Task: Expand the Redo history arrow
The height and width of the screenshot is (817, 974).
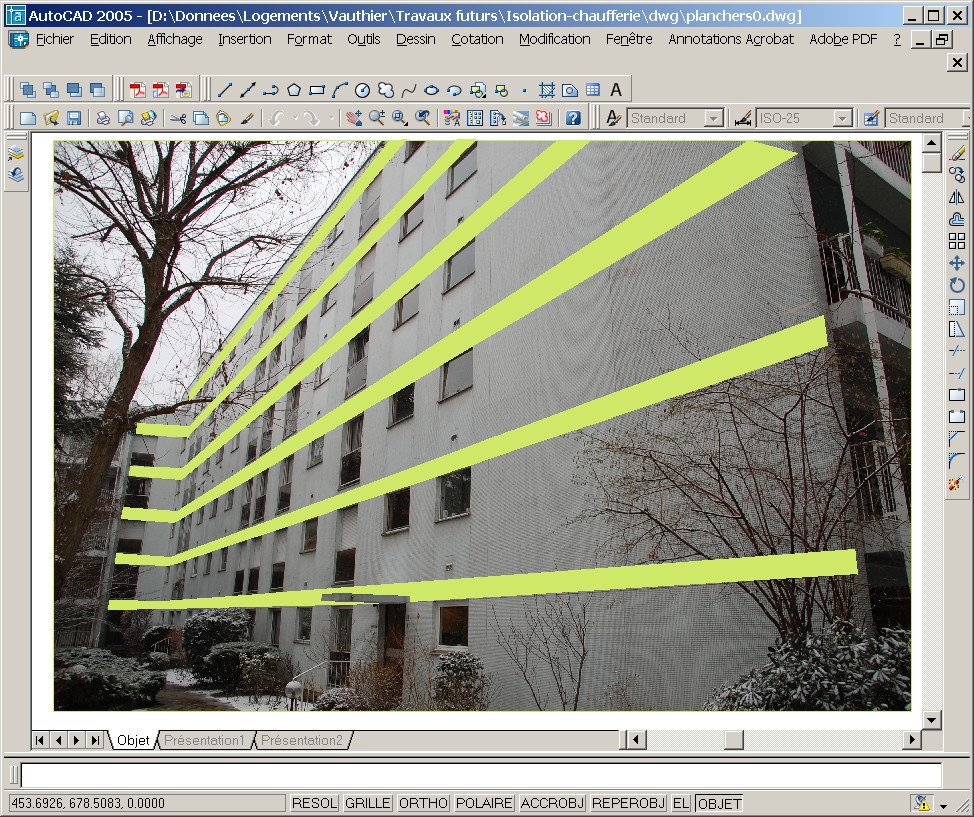Action: [332, 118]
